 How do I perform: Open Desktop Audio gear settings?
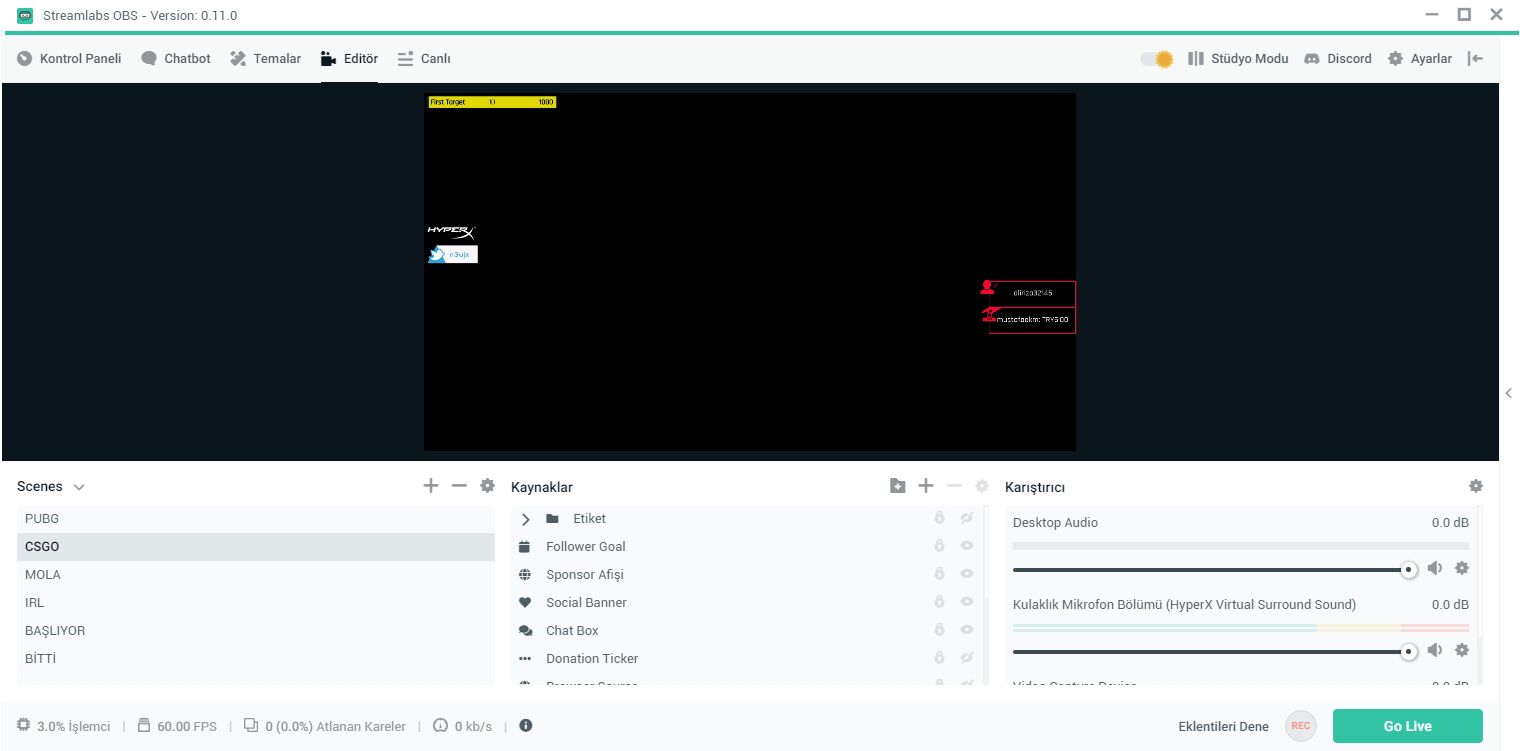tap(1461, 568)
